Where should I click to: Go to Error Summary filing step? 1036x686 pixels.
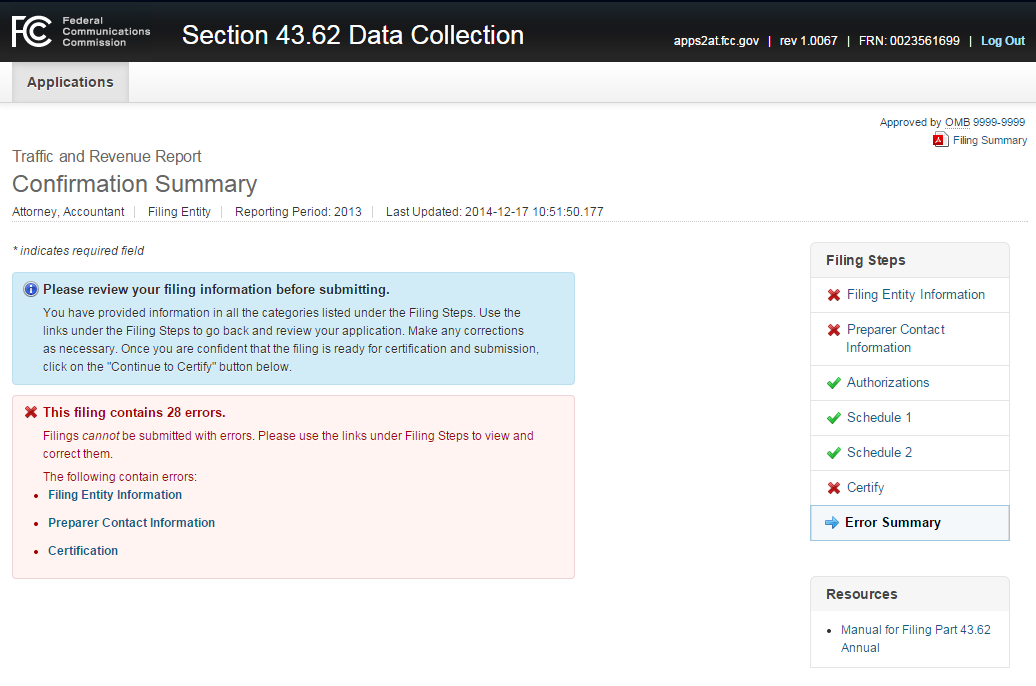pos(892,523)
